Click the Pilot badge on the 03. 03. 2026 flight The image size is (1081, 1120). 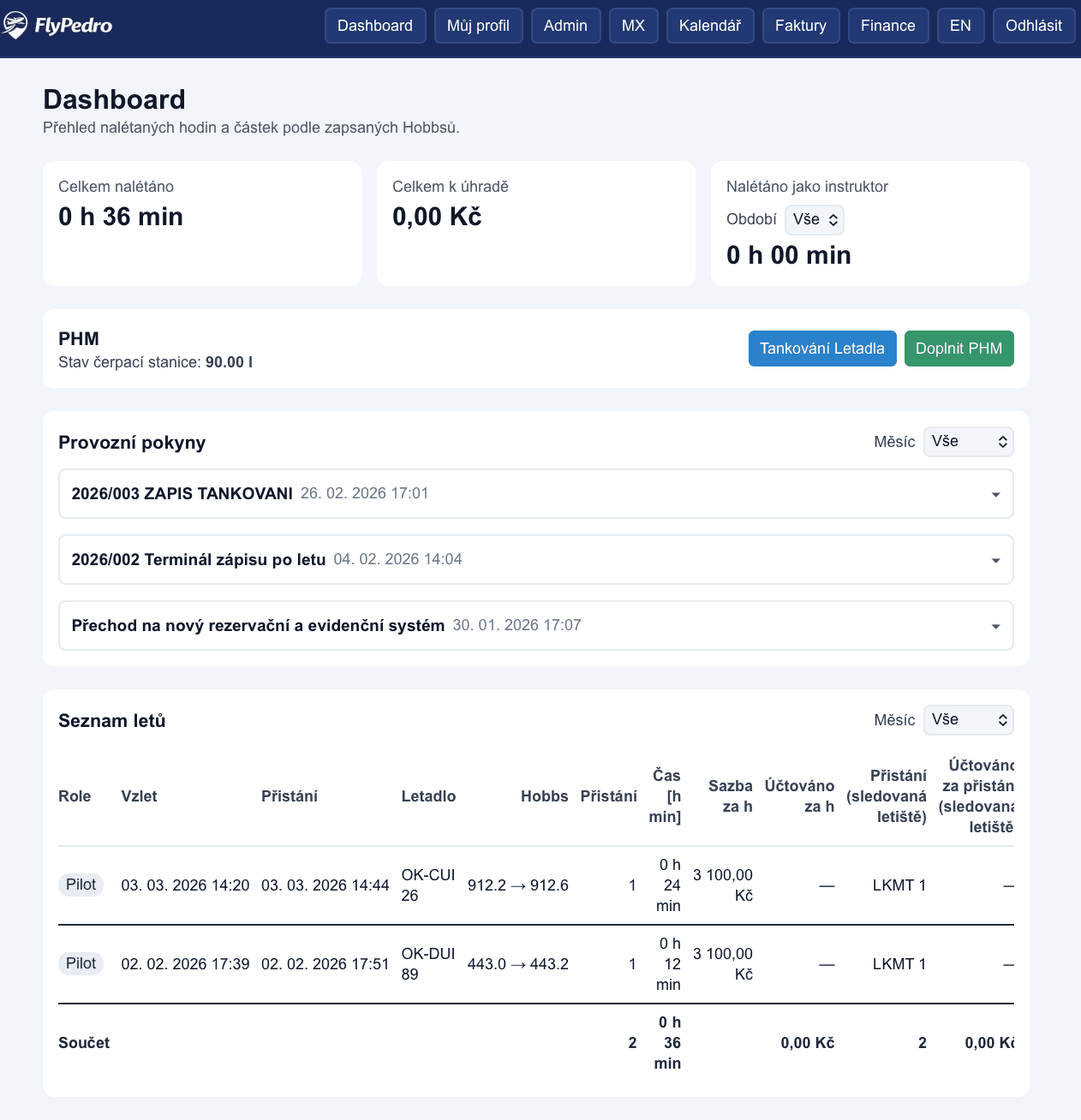tap(81, 885)
